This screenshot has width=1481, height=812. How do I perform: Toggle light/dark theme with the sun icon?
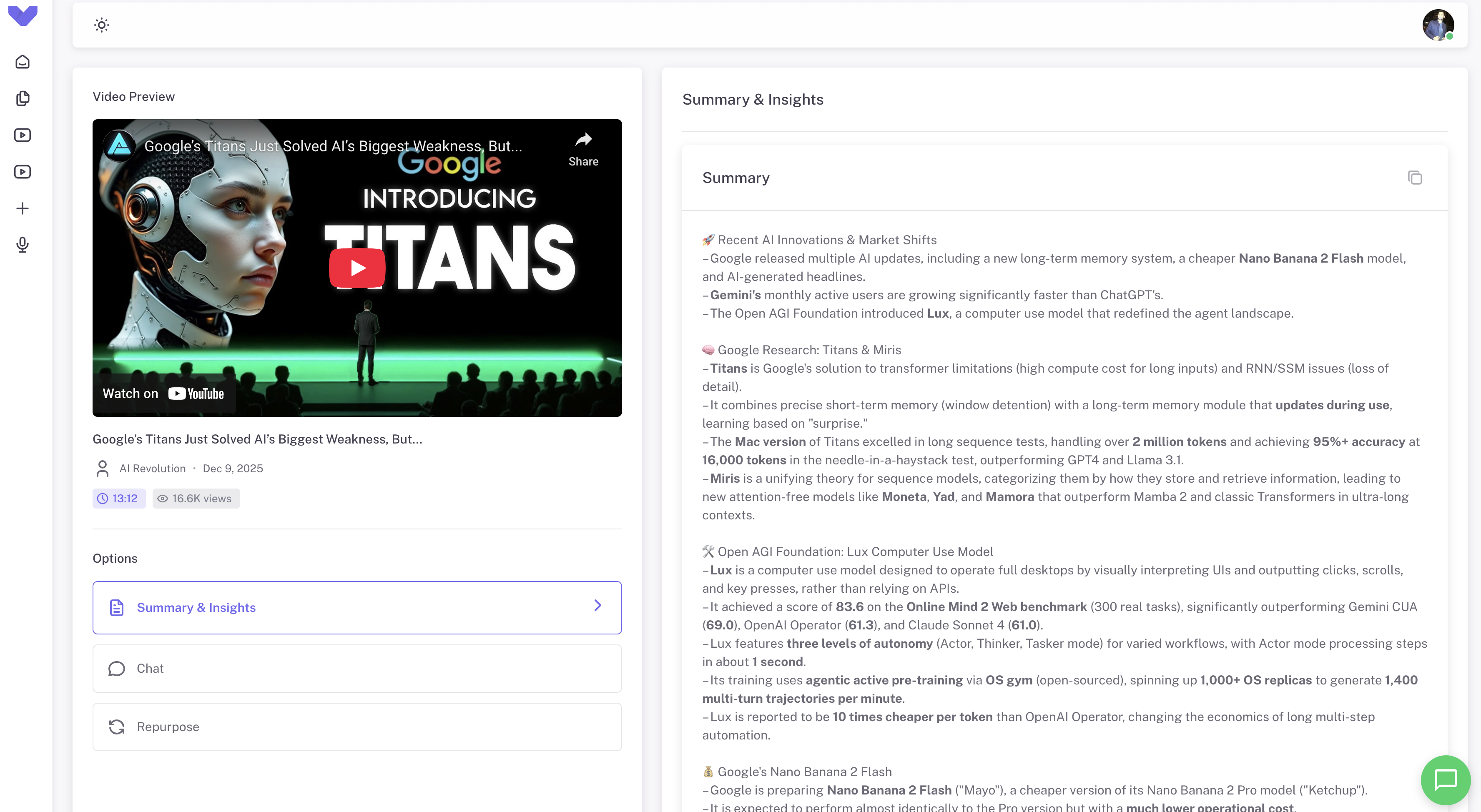(x=101, y=25)
